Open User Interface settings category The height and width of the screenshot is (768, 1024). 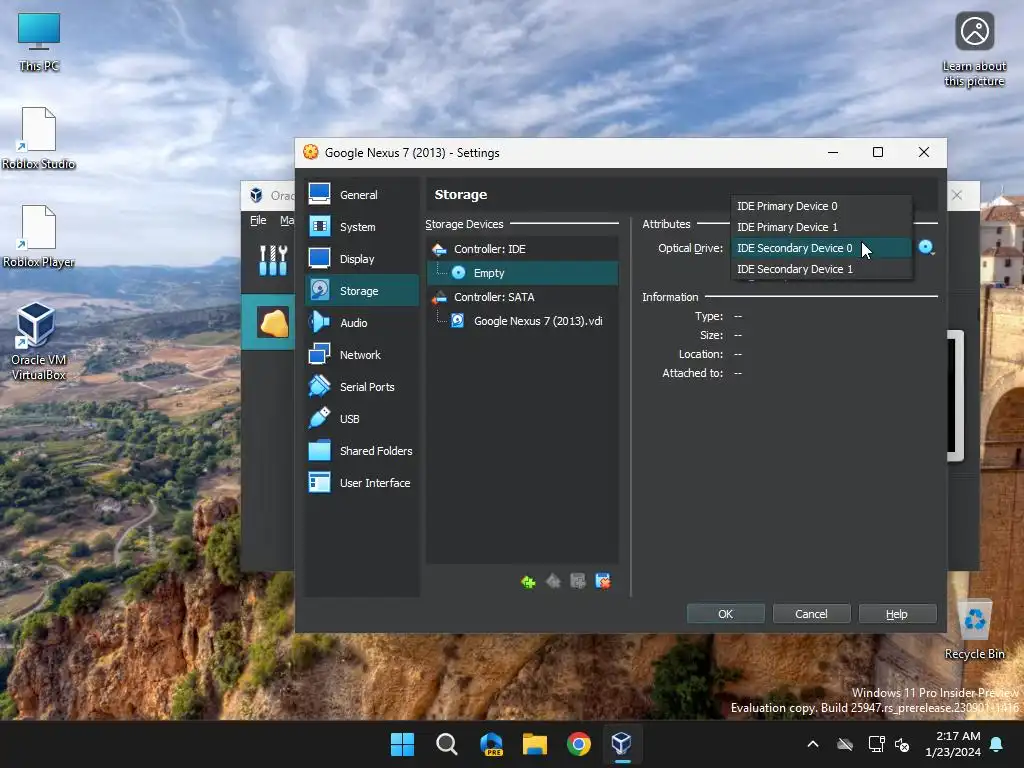361,483
